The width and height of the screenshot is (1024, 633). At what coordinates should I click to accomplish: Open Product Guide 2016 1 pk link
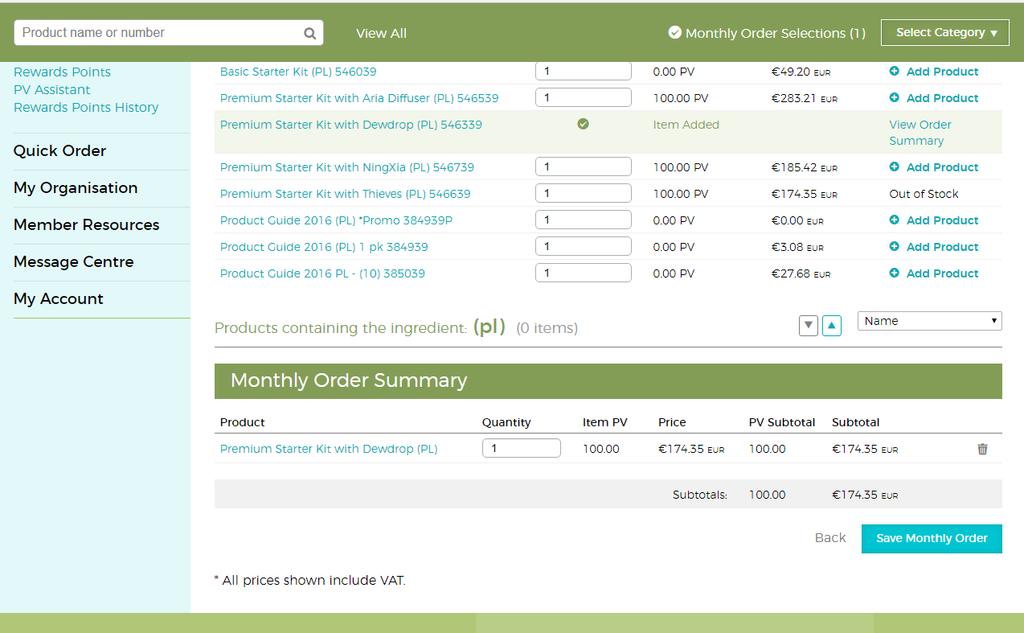click(324, 247)
